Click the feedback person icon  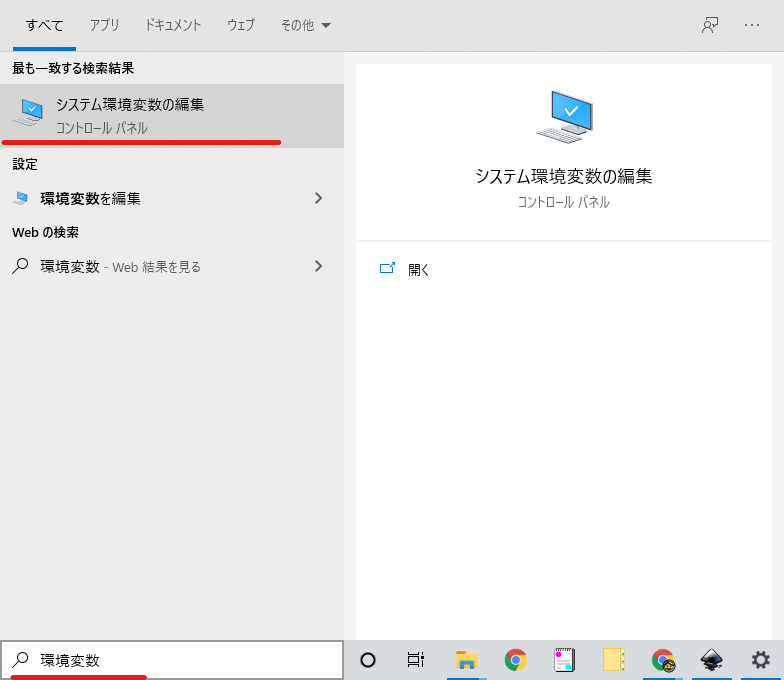(710, 25)
